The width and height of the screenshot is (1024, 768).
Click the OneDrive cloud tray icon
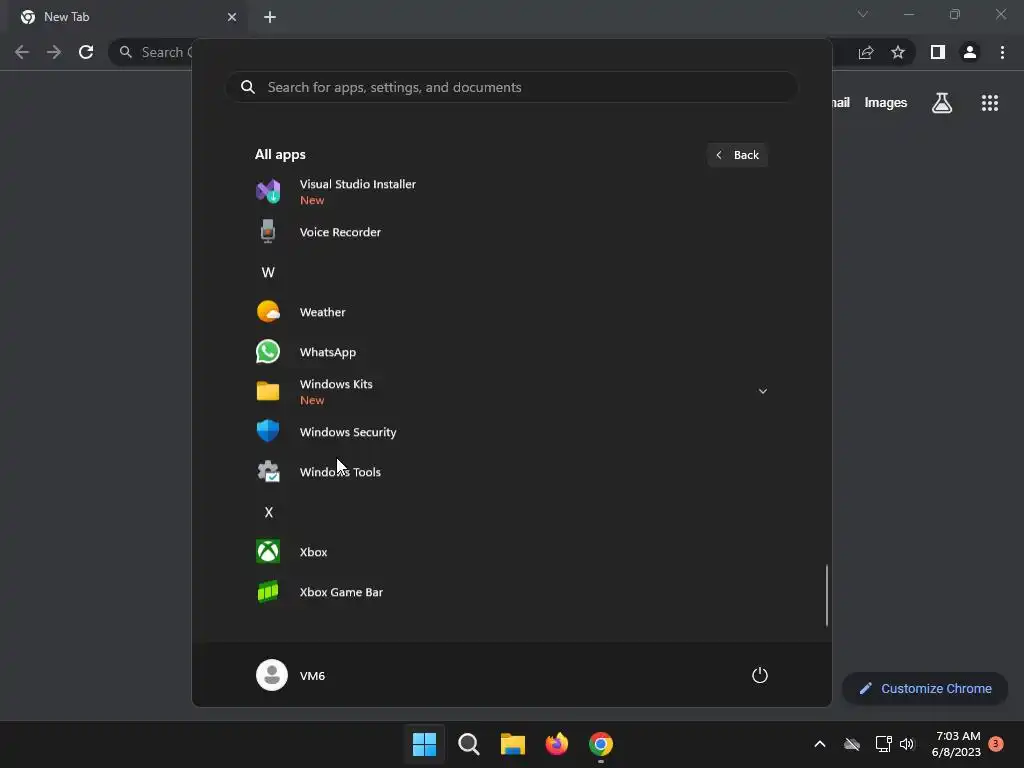pos(852,744)
